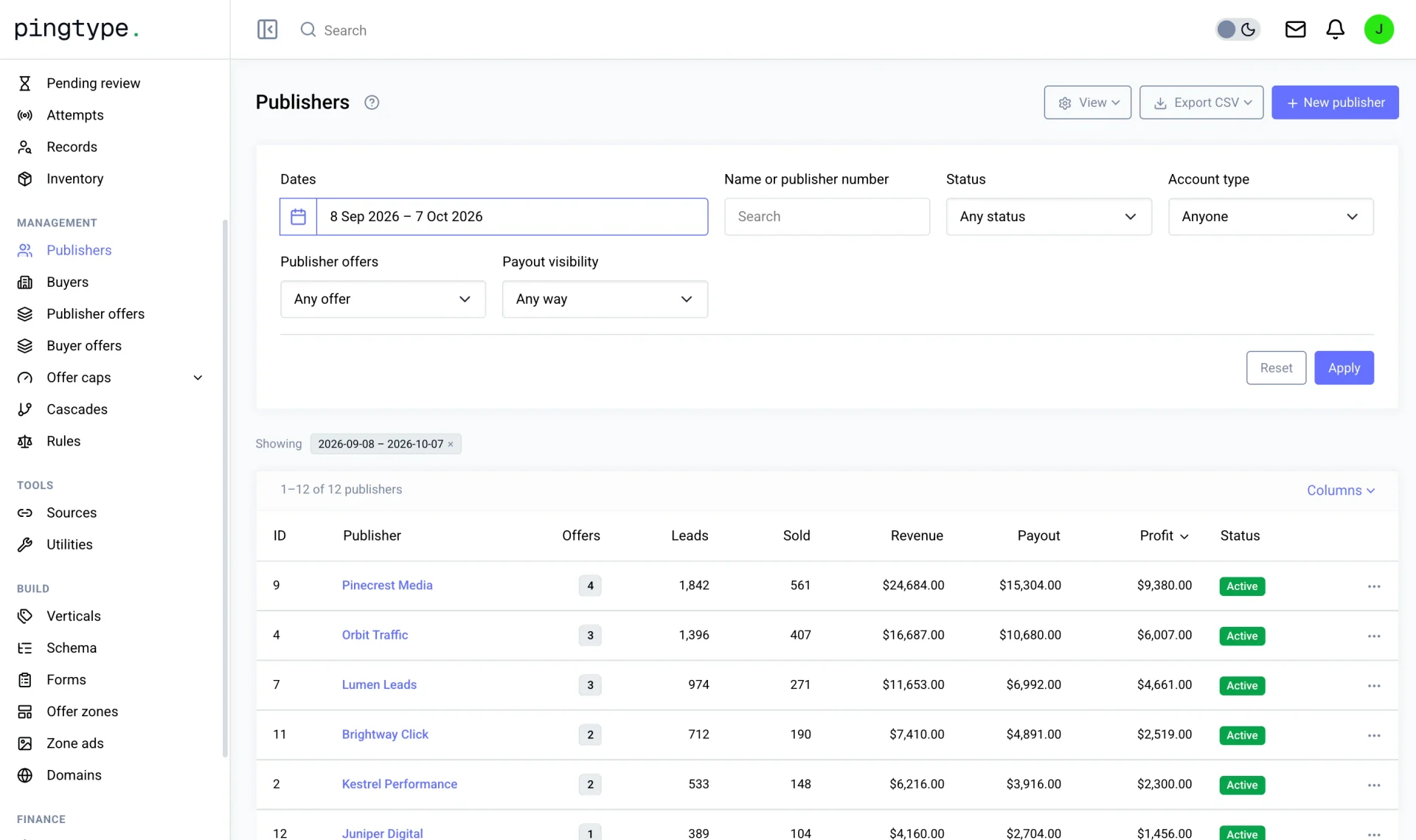Image resolution: width=1416 pixels, height=840 pixels.
Task: Click Revenue column header
Action: [917, 536]
